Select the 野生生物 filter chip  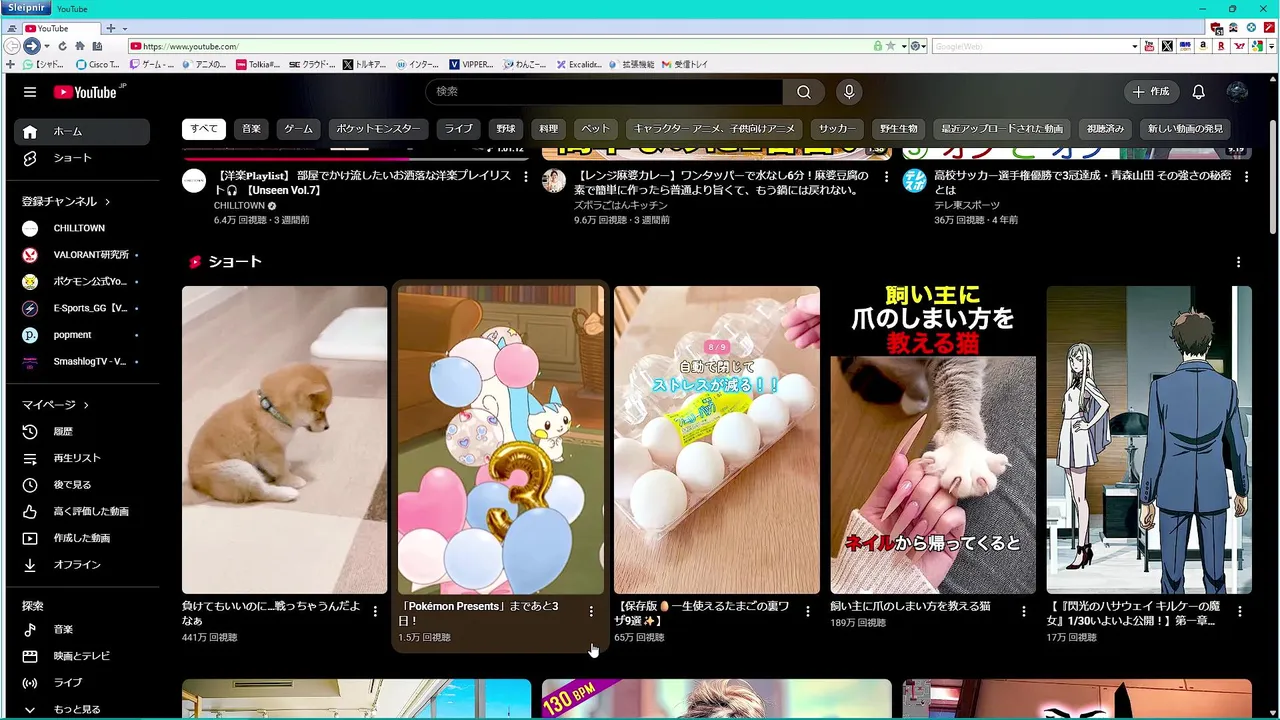pyautogui.click(x=899, y=129)
